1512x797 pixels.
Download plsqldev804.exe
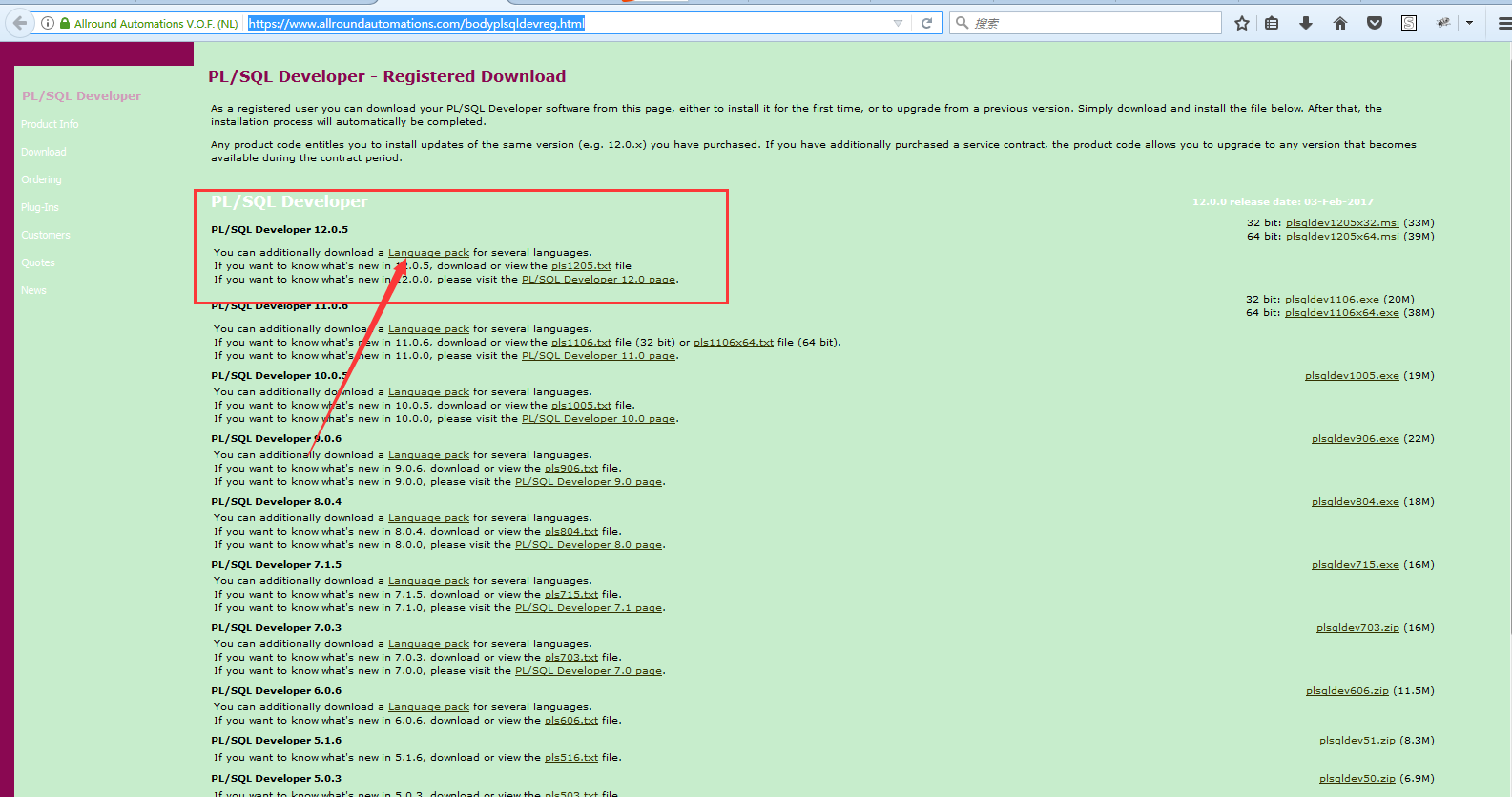1356,501
